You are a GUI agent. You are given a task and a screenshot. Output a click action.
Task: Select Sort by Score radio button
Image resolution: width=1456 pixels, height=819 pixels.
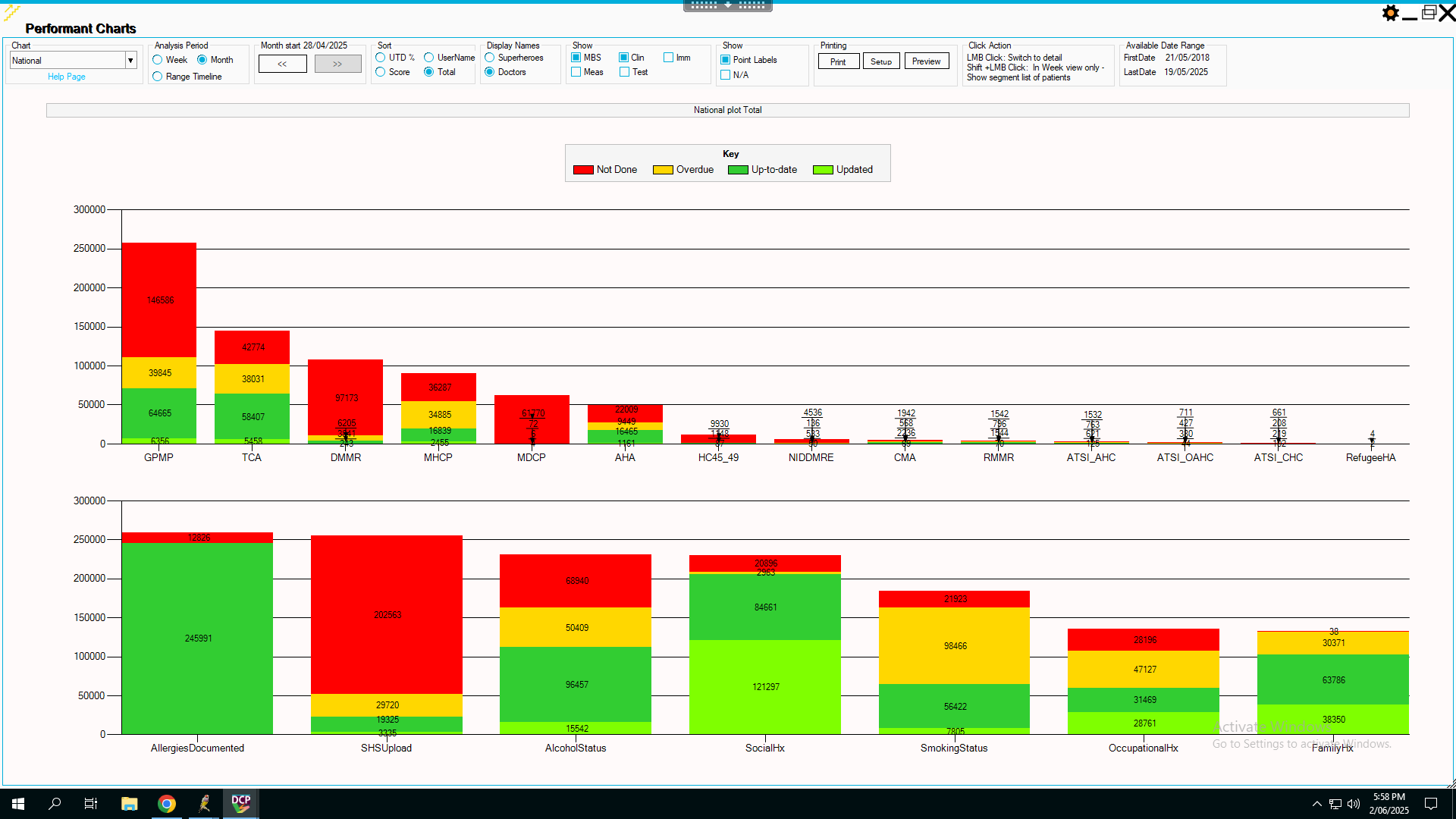tap(381, 72)
